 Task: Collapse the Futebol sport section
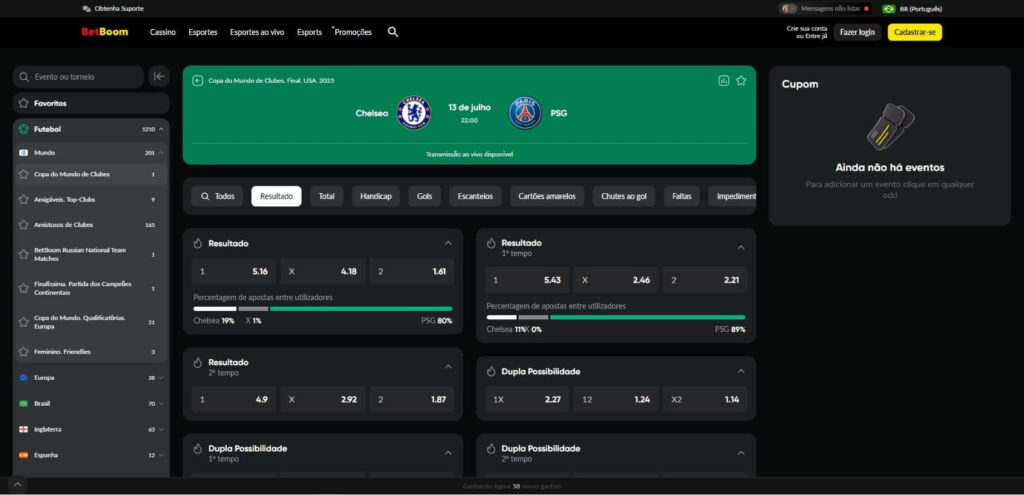click(161, 129)
